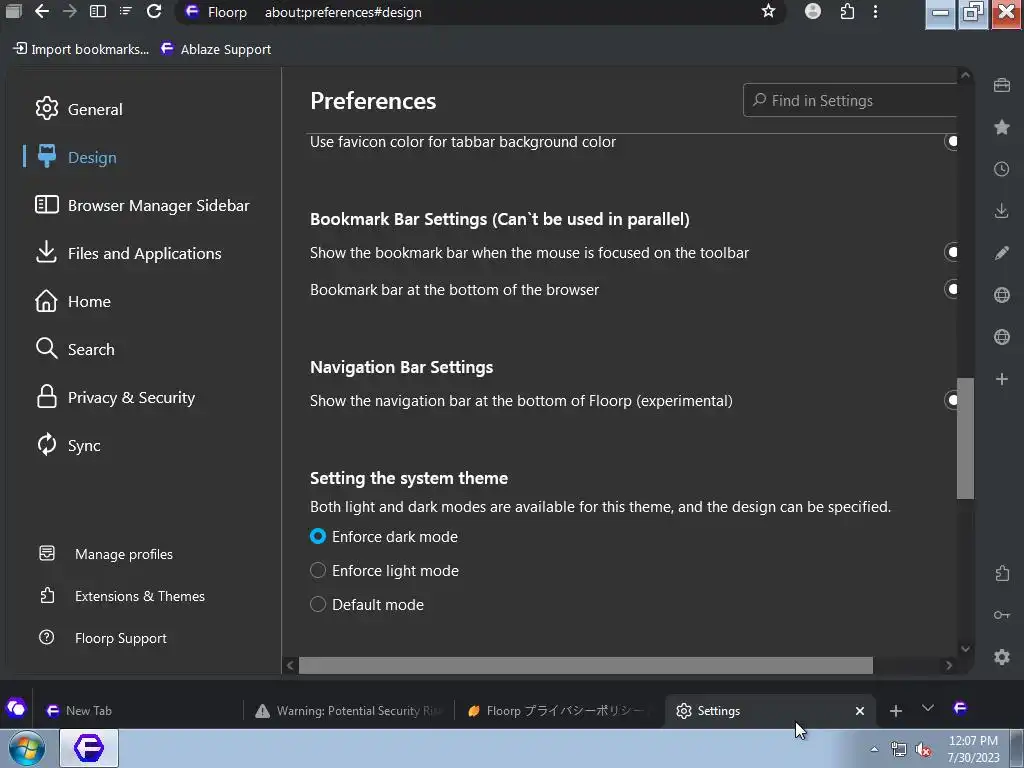Viewport: 1024px width, 768px height.
Task: Open the three-dot application menu
Action: point(875,11)
